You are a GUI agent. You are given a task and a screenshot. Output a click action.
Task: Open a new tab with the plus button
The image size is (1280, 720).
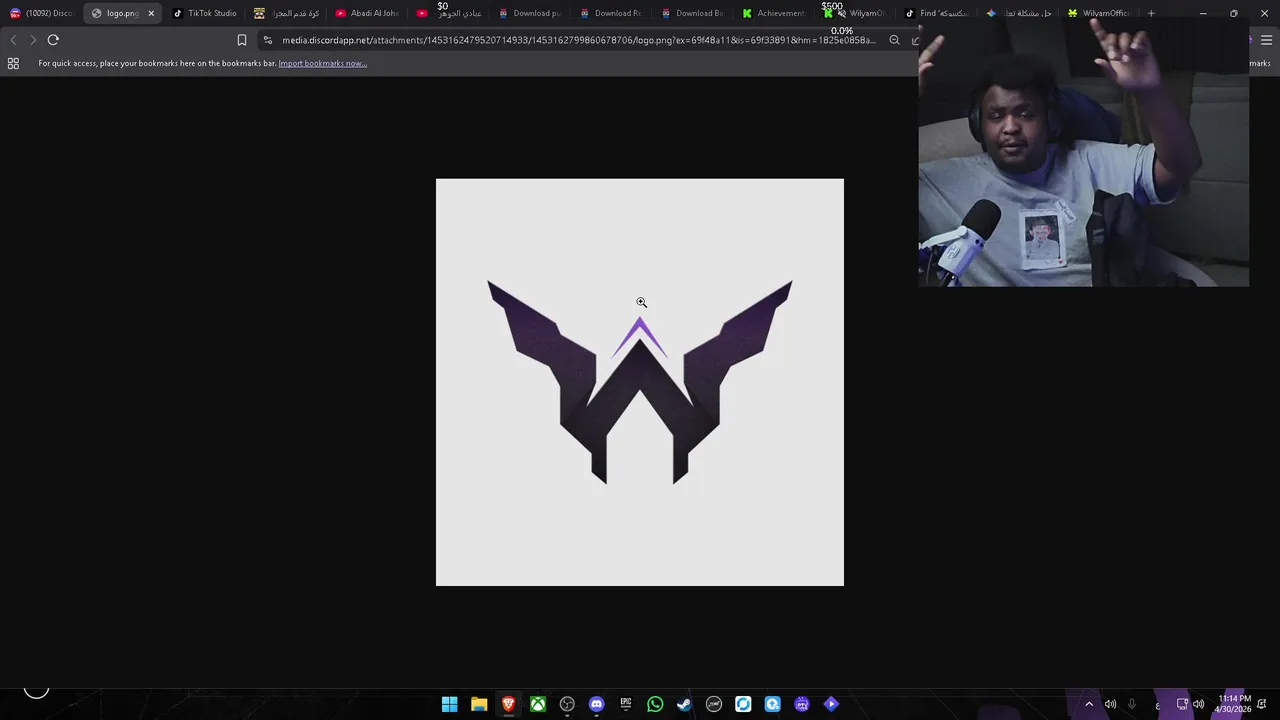click(x=1151, y=13)
